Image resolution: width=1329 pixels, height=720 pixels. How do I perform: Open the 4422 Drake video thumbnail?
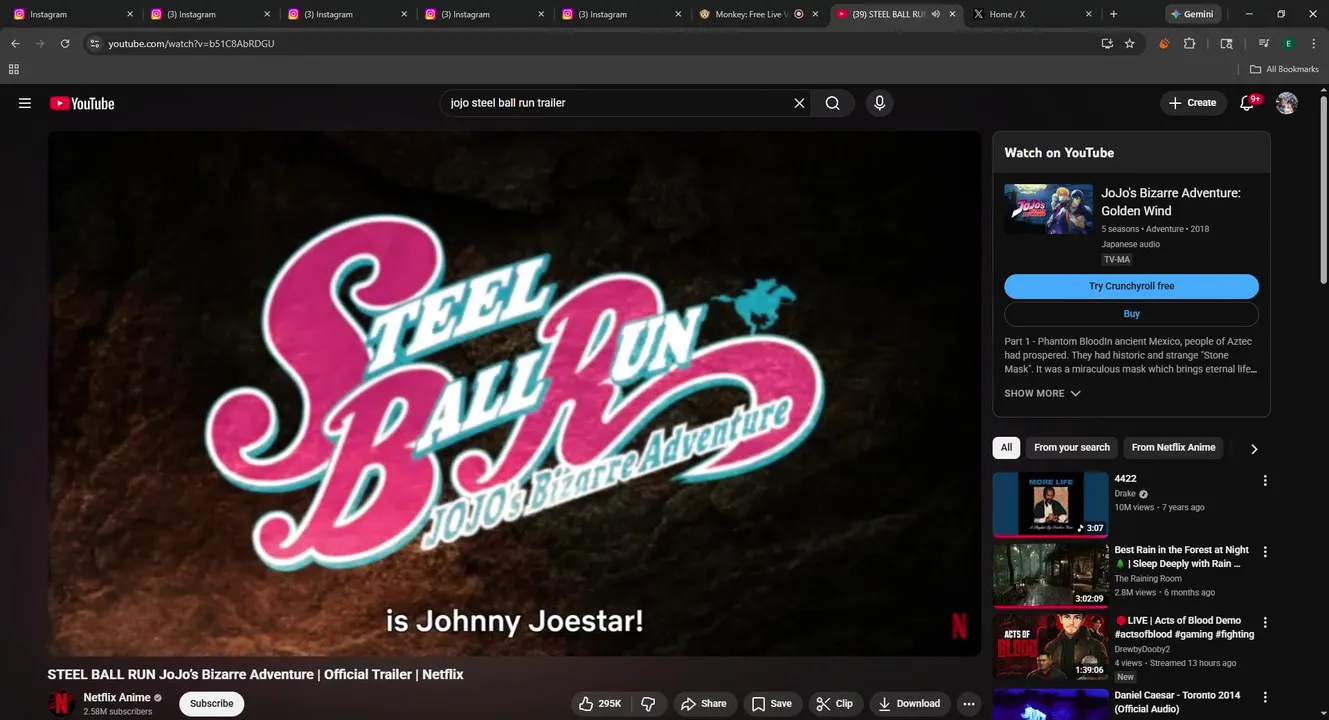(1050, 505)
